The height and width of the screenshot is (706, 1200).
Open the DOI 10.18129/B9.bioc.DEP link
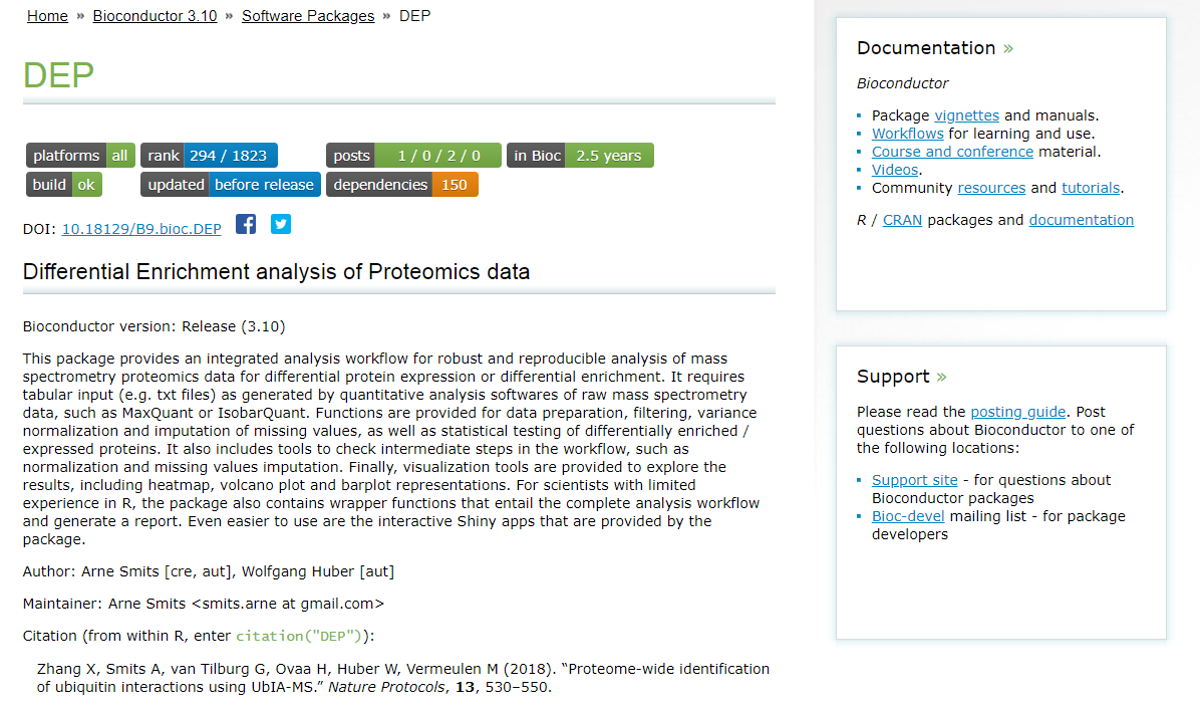(x=142, y=229)
